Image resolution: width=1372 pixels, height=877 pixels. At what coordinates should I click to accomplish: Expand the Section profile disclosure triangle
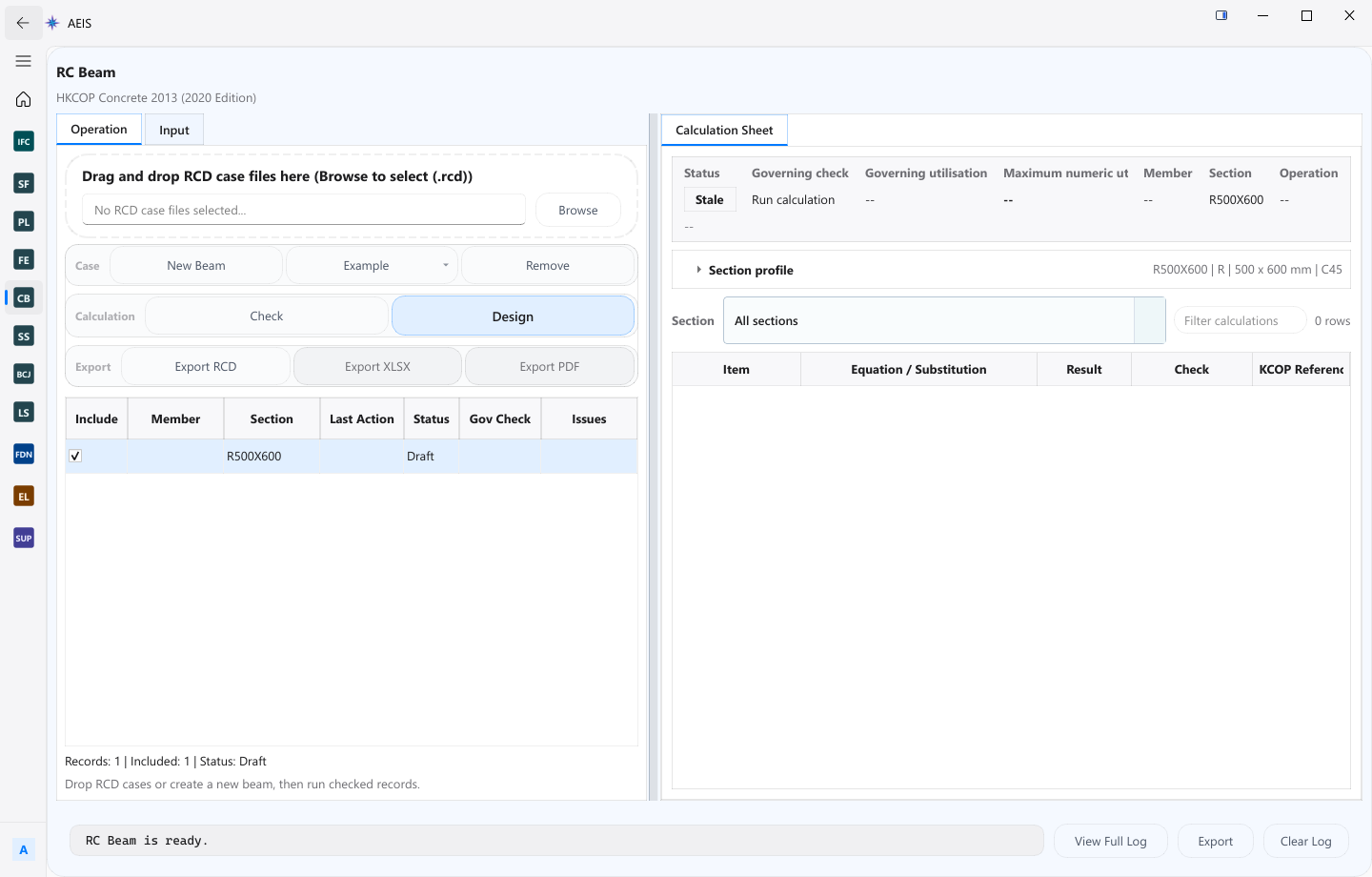tap(698, 270)
